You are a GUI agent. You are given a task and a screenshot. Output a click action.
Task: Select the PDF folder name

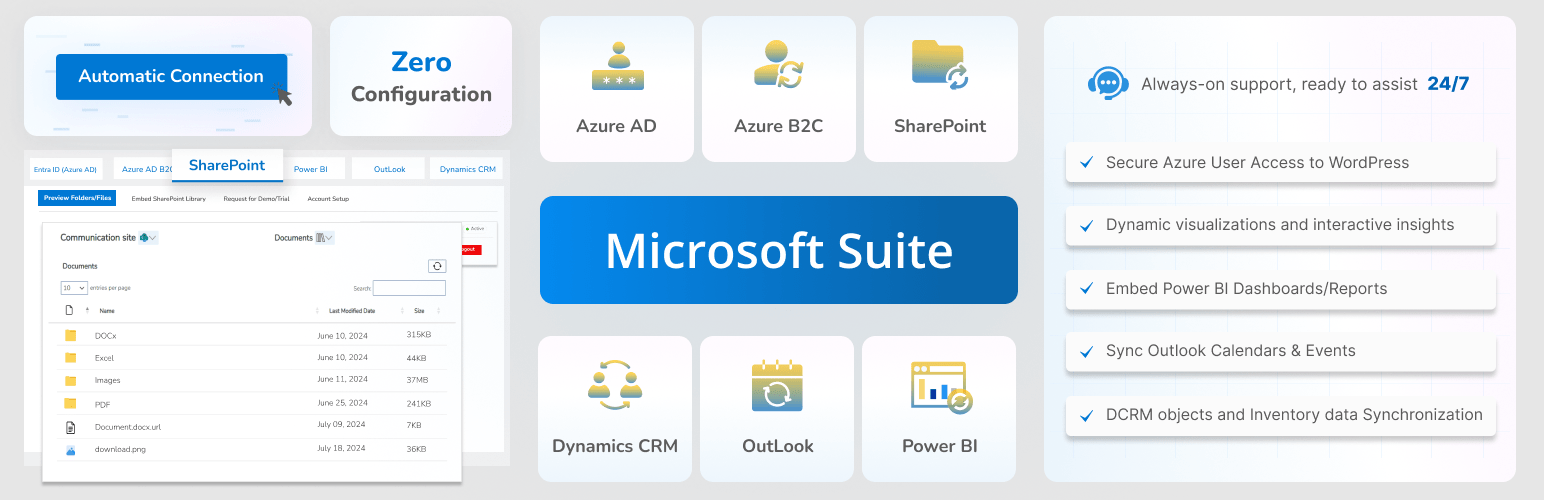[x=102, y=404]
